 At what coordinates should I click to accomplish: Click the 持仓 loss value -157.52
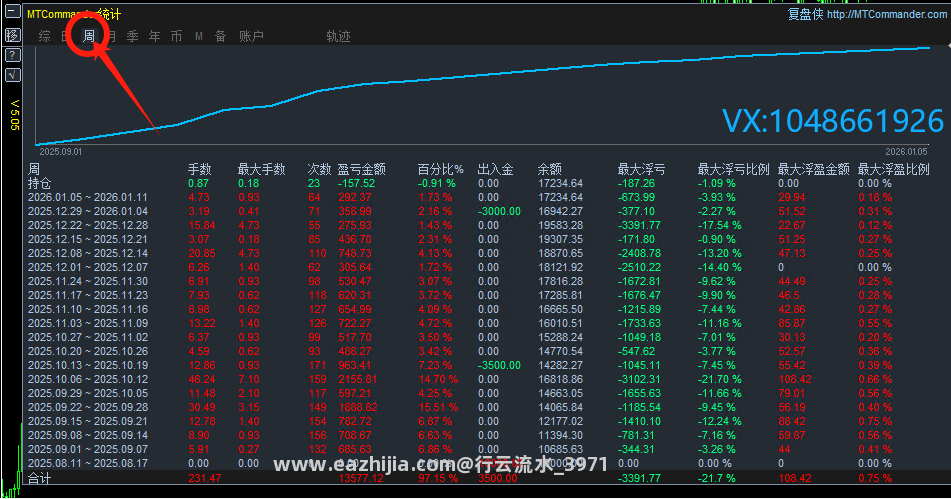(x=357, y=183)
